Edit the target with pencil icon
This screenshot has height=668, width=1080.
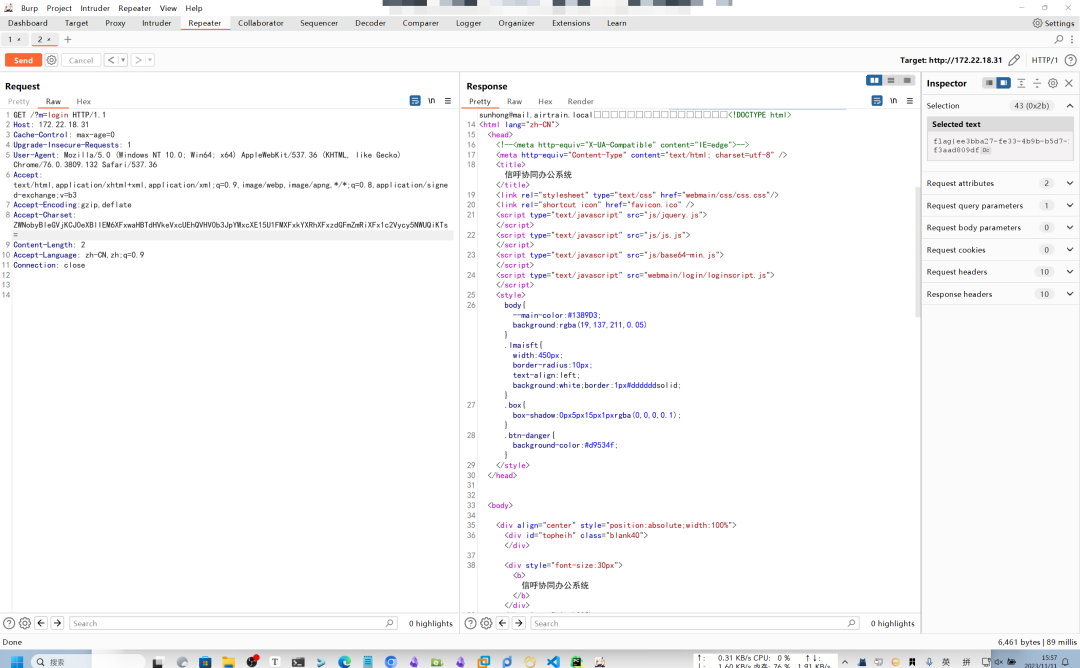(1014, 60)
